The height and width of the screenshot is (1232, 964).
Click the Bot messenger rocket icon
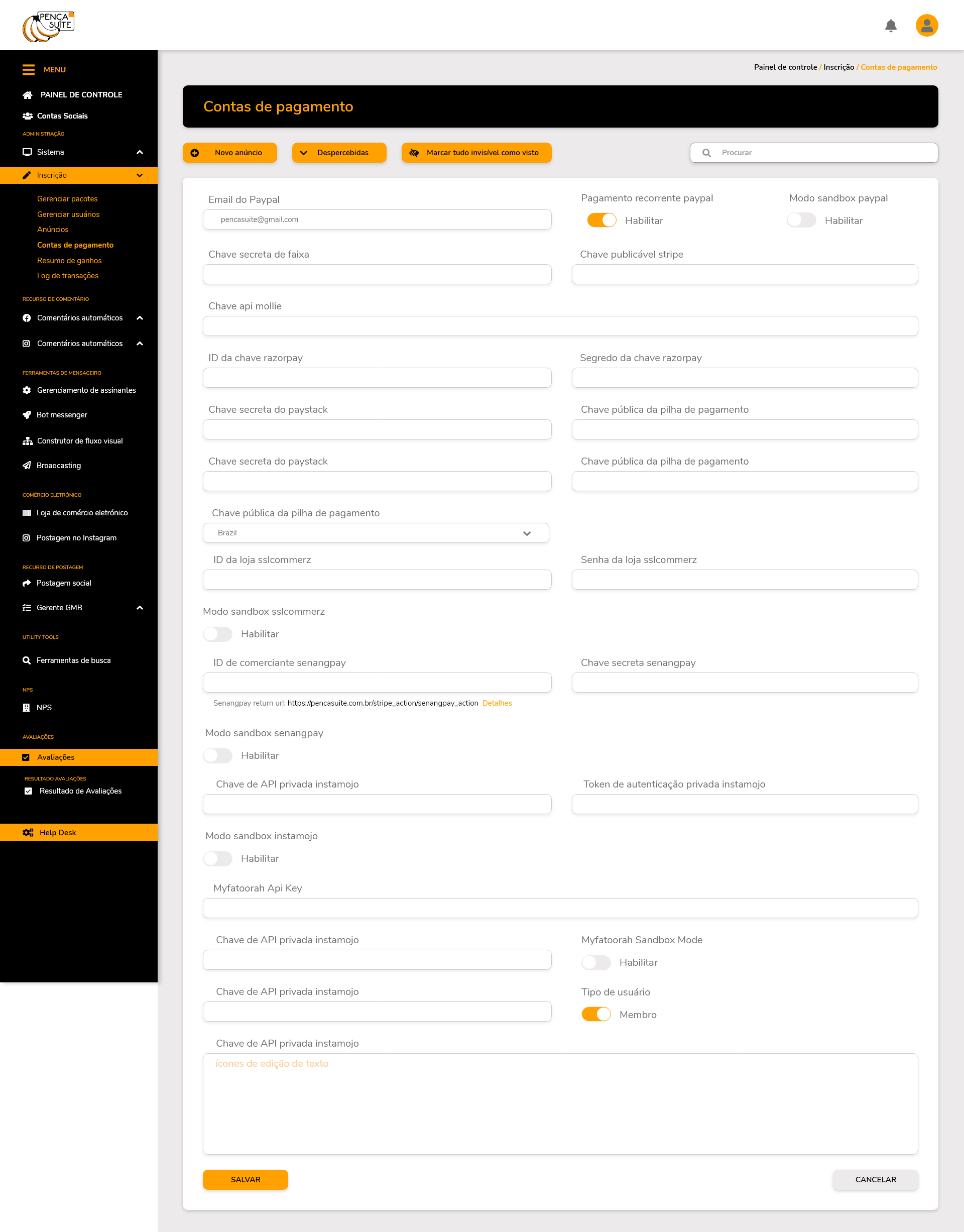click(x=27, y=415)
